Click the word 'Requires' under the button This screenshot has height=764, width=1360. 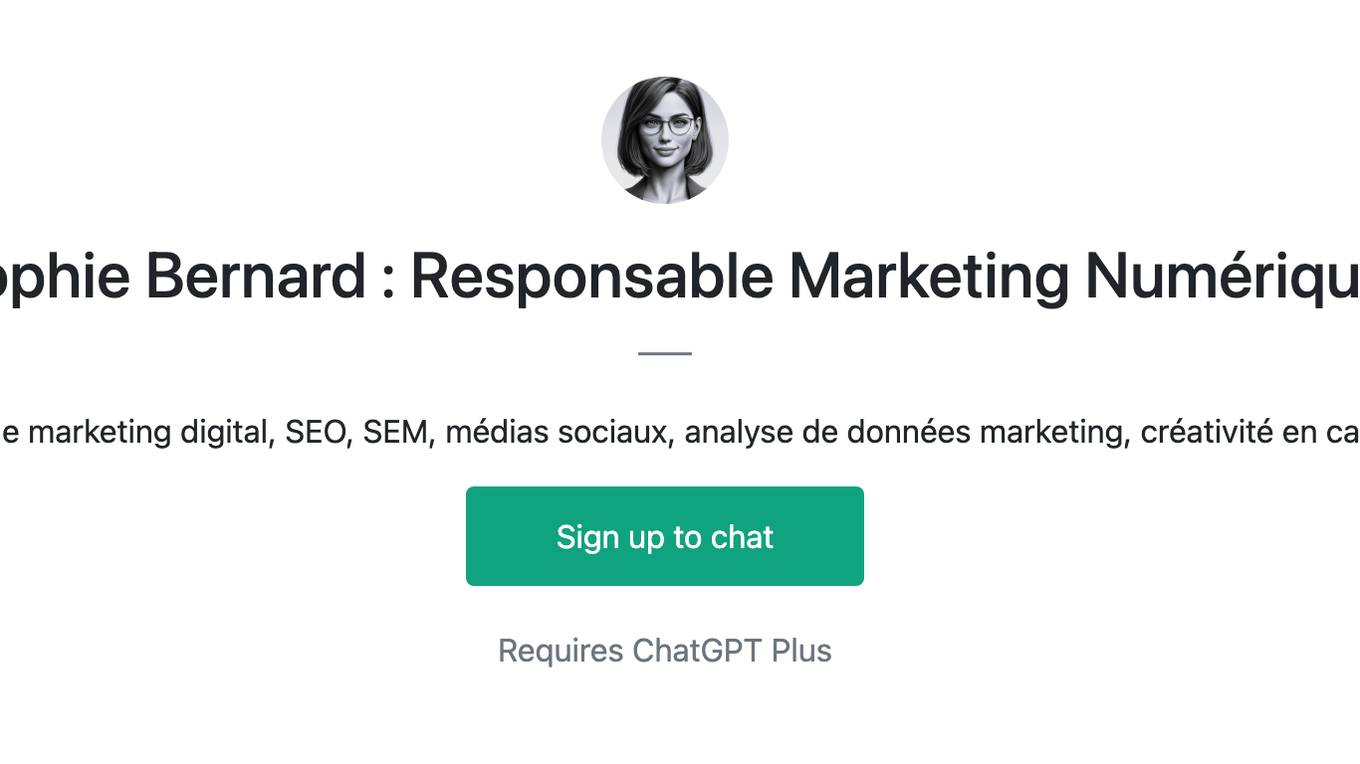[x=561, y=652]
